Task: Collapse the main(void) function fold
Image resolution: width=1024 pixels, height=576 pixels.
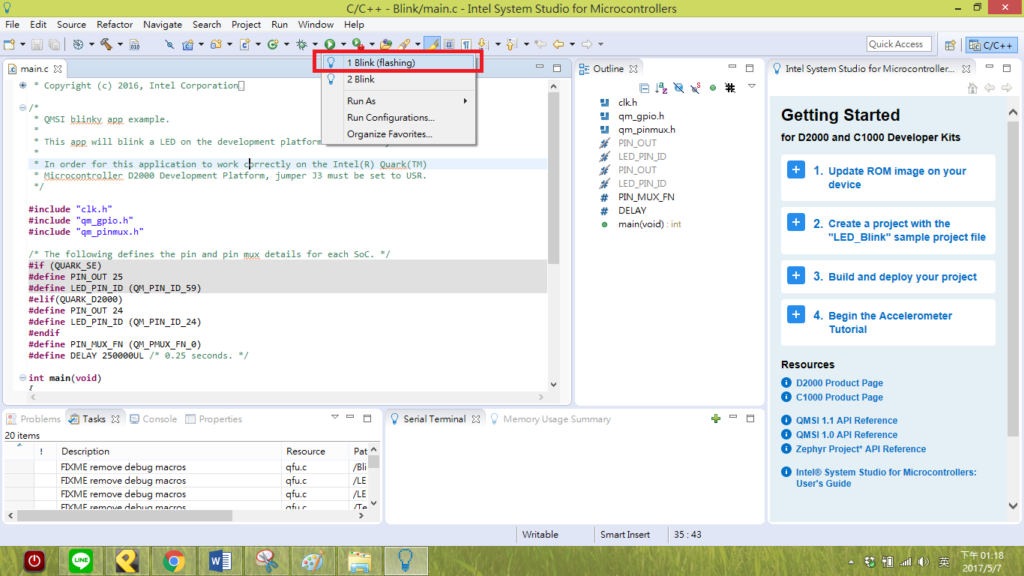Action: pyautogui.click(x=23, y=377)
